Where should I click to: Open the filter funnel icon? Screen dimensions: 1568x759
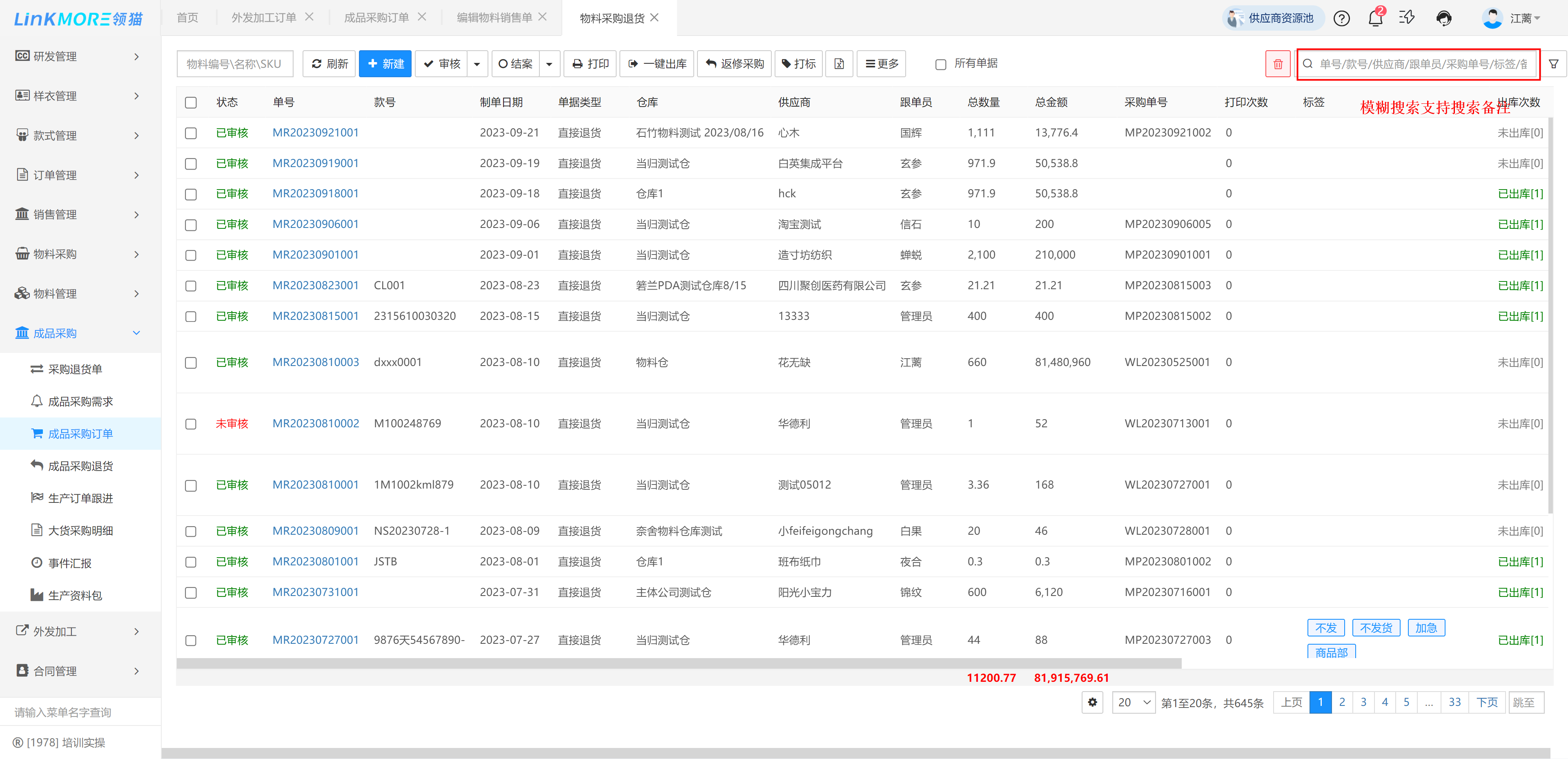coord(1553,64)
